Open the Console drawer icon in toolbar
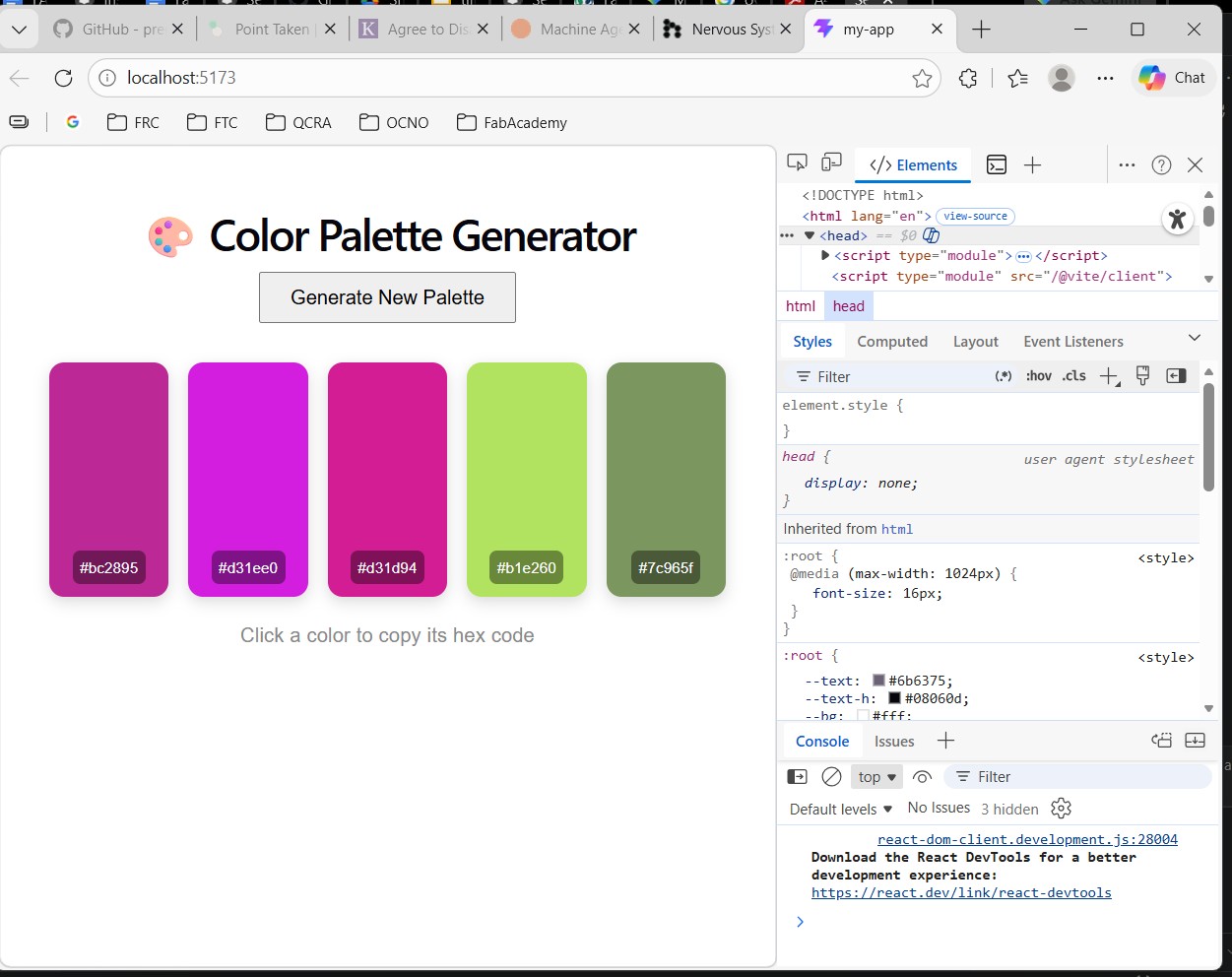Image resolution: width=1232 pixels, height=977 pixels. point(997,164)
